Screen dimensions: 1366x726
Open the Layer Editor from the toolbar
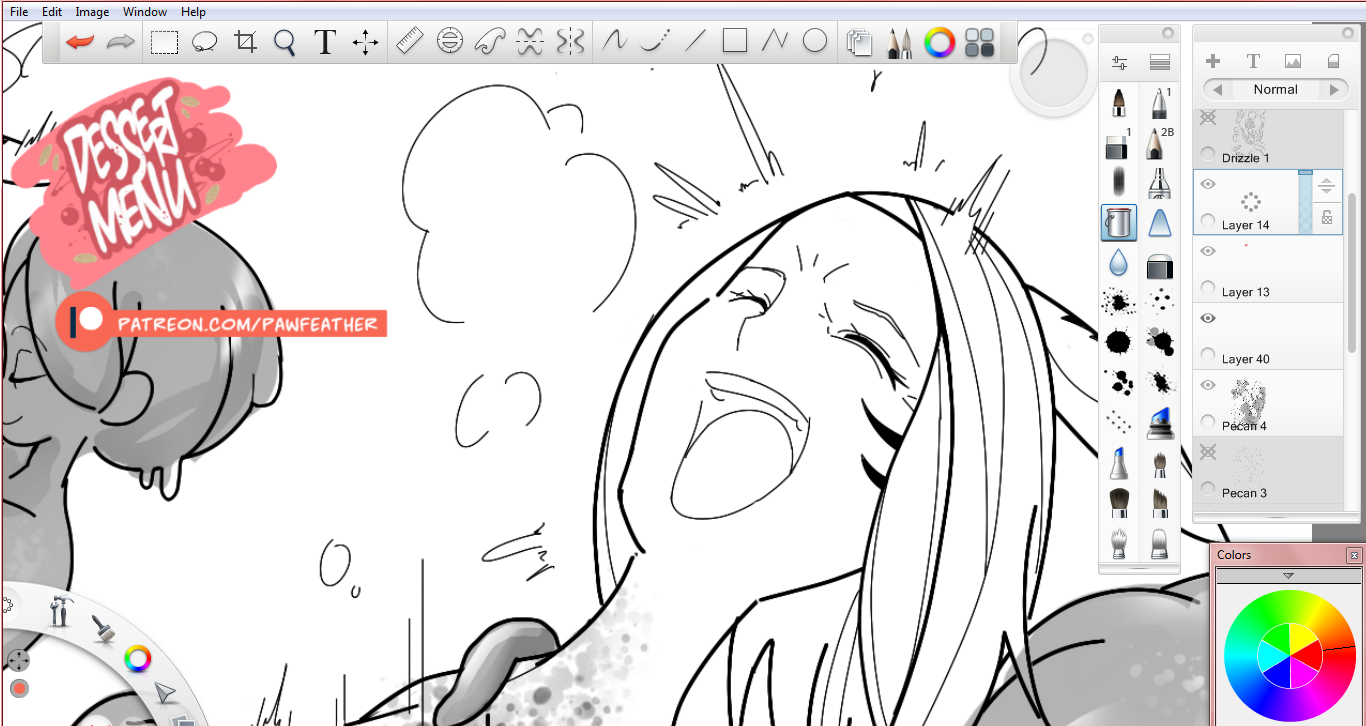pyautogui.click(x=859, y=42)
